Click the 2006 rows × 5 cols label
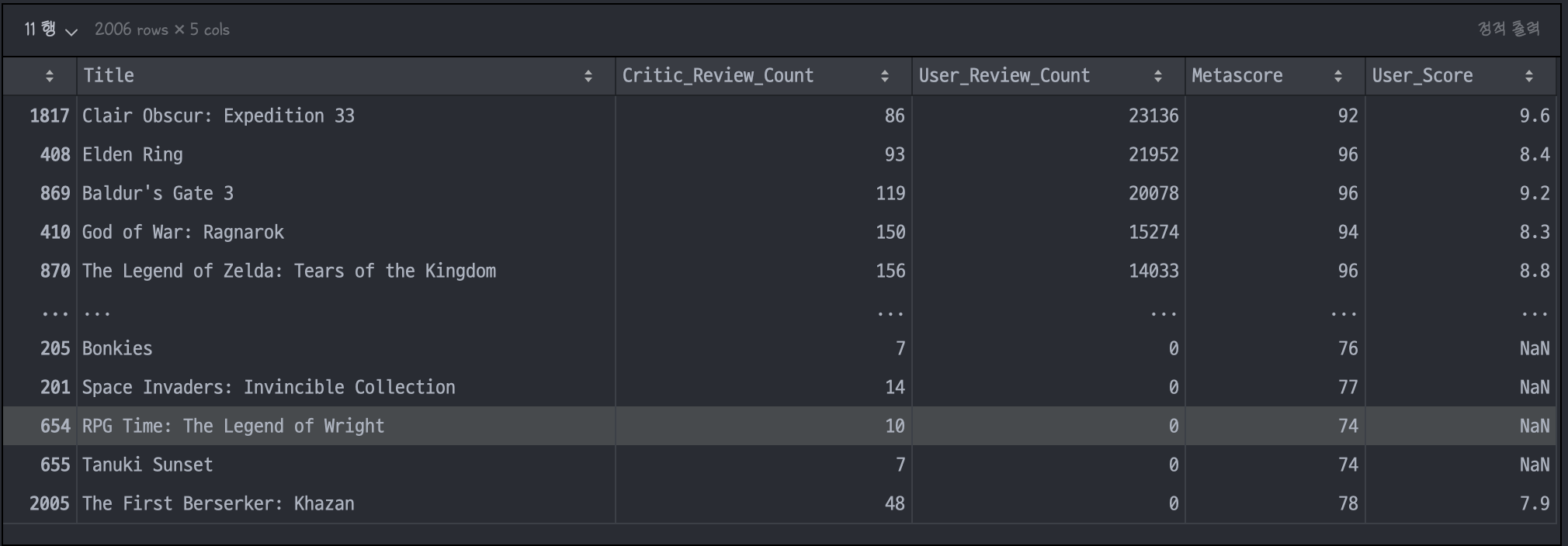This screenshot has height=546, width=1568. coord(162,29)
